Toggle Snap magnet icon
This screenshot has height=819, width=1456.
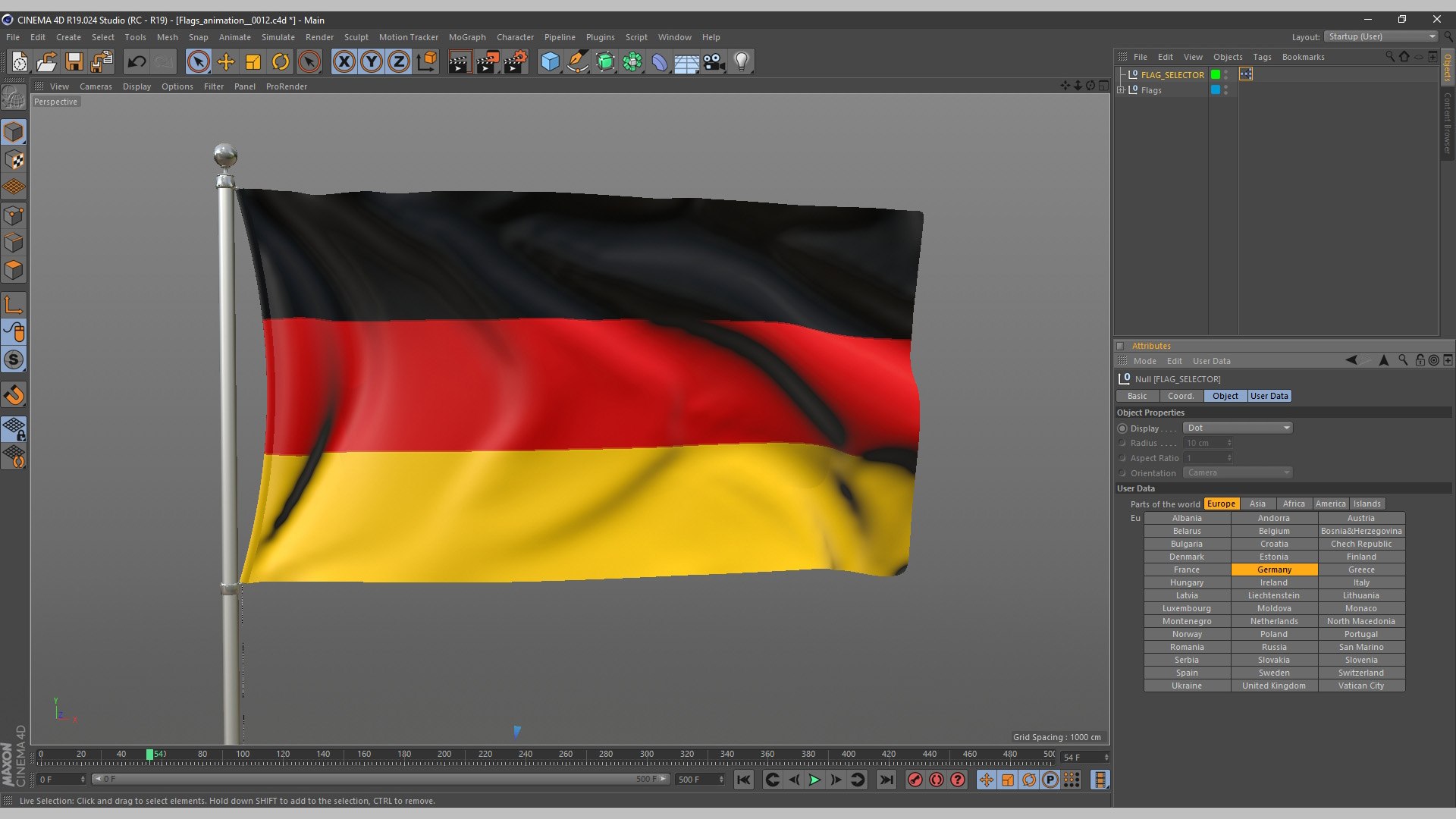coord(14,394)
